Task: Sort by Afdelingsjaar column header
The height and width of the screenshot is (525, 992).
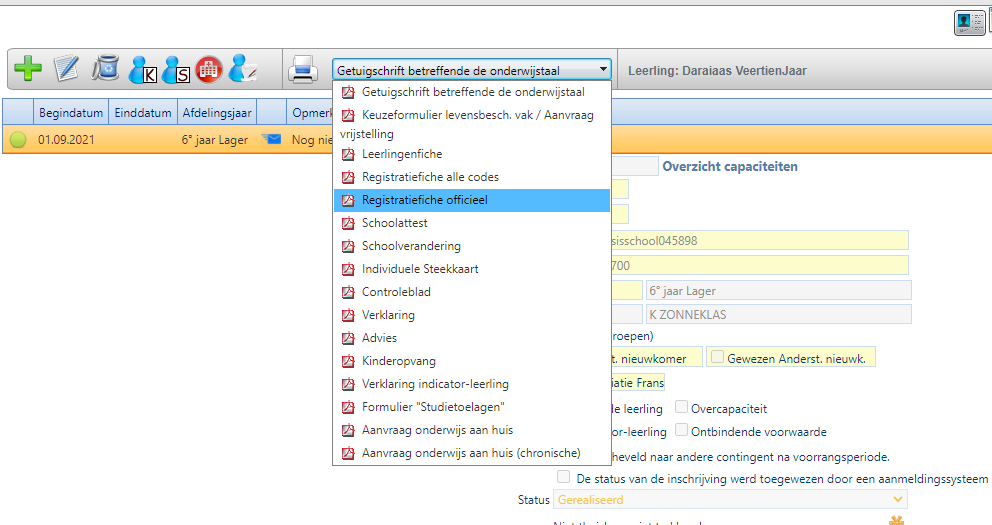Action: (x=217, y=113)
